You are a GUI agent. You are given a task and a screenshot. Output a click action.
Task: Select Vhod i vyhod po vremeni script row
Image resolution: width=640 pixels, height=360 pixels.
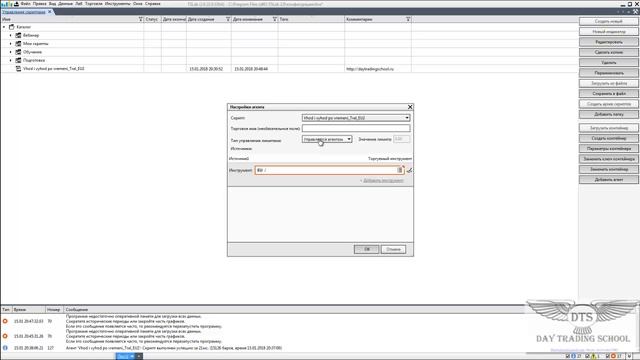coord(206,69)
